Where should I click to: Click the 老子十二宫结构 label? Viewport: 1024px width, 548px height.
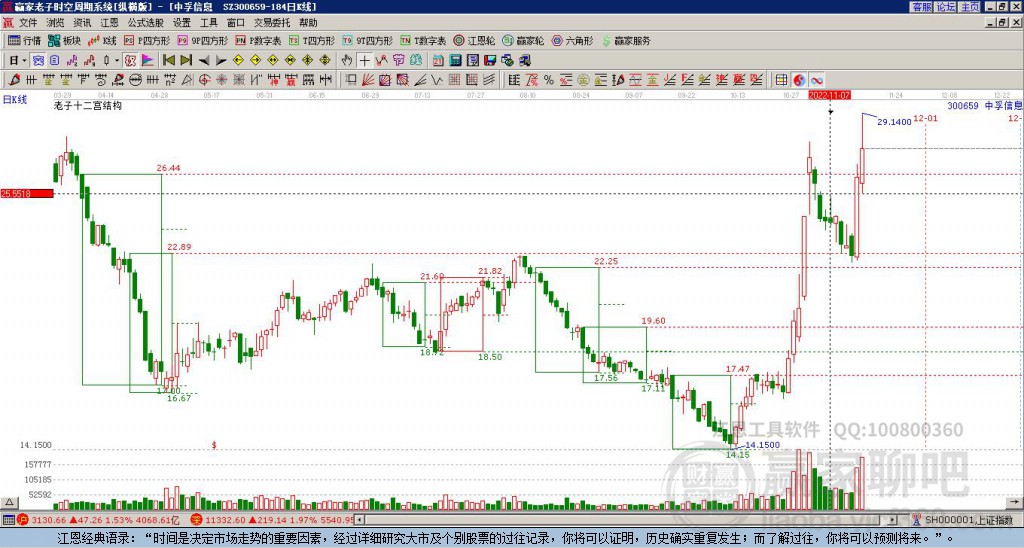point(88,105)
